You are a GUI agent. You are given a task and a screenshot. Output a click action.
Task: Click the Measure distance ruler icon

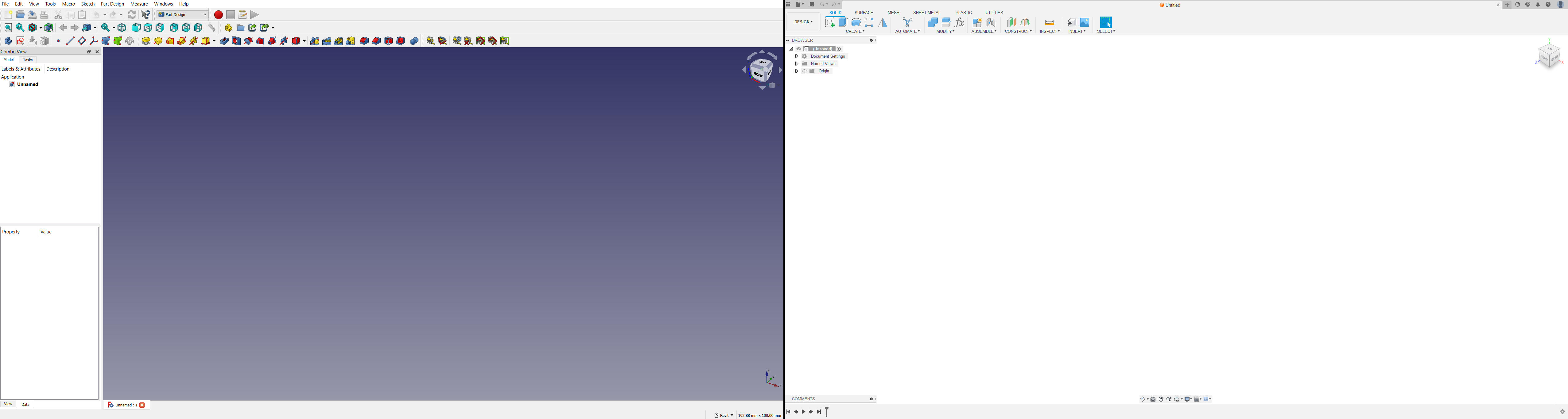tap(212, 28)
